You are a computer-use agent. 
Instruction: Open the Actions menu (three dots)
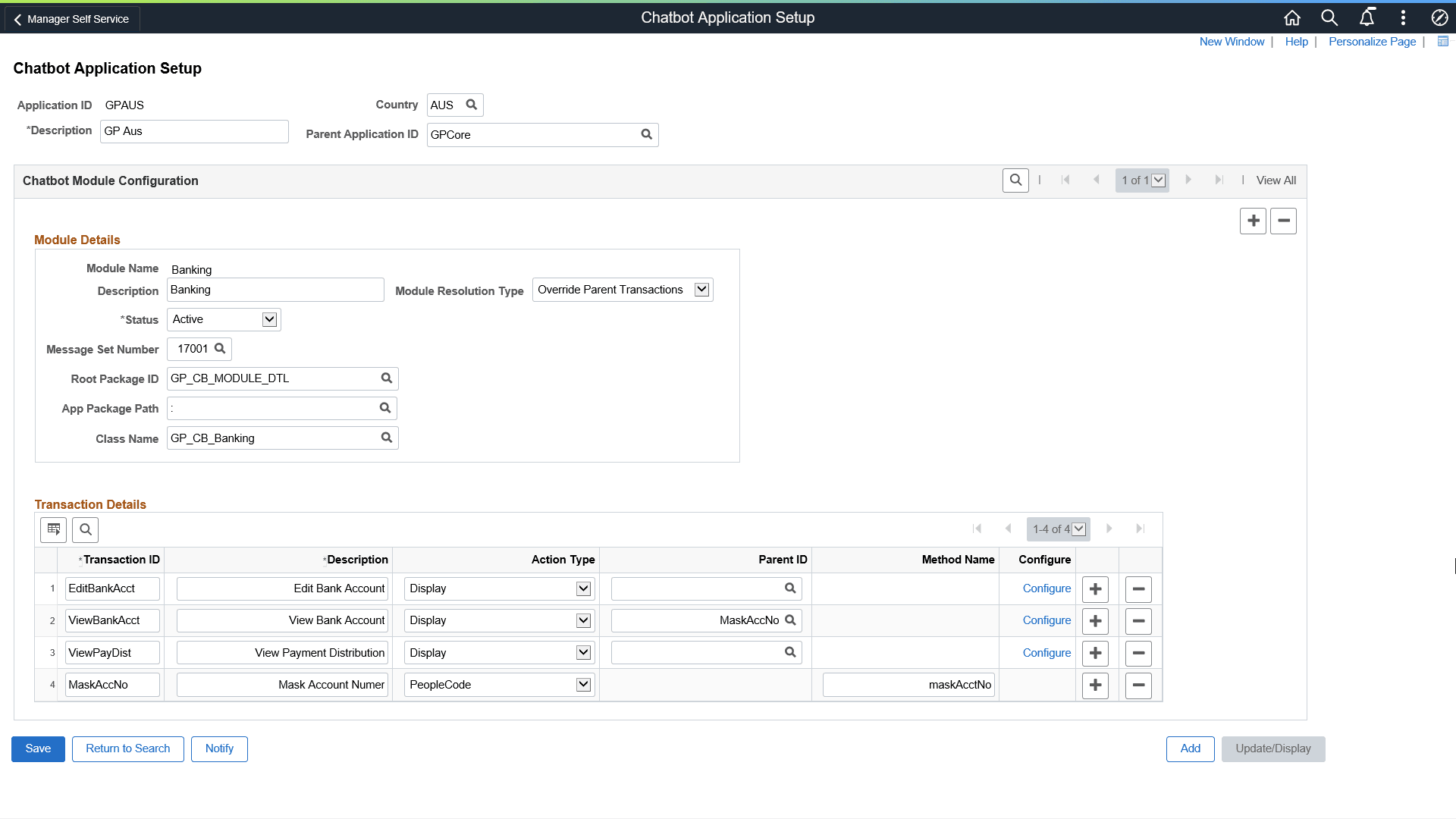coord(1403,17)
